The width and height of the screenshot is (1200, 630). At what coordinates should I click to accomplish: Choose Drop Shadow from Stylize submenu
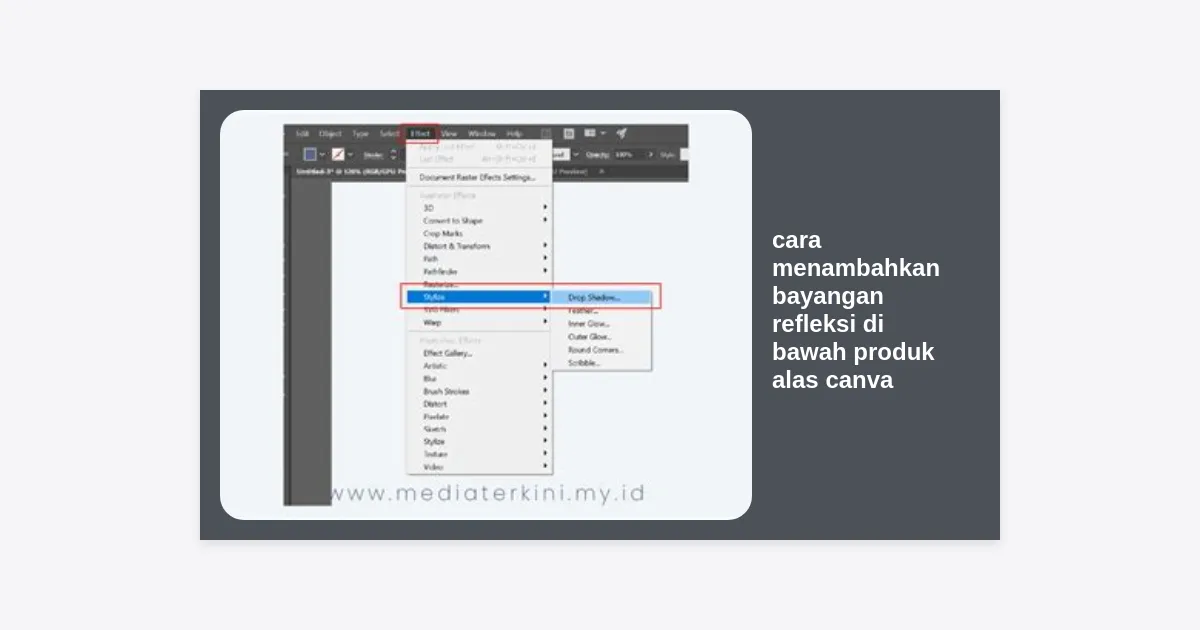point(594,297)
